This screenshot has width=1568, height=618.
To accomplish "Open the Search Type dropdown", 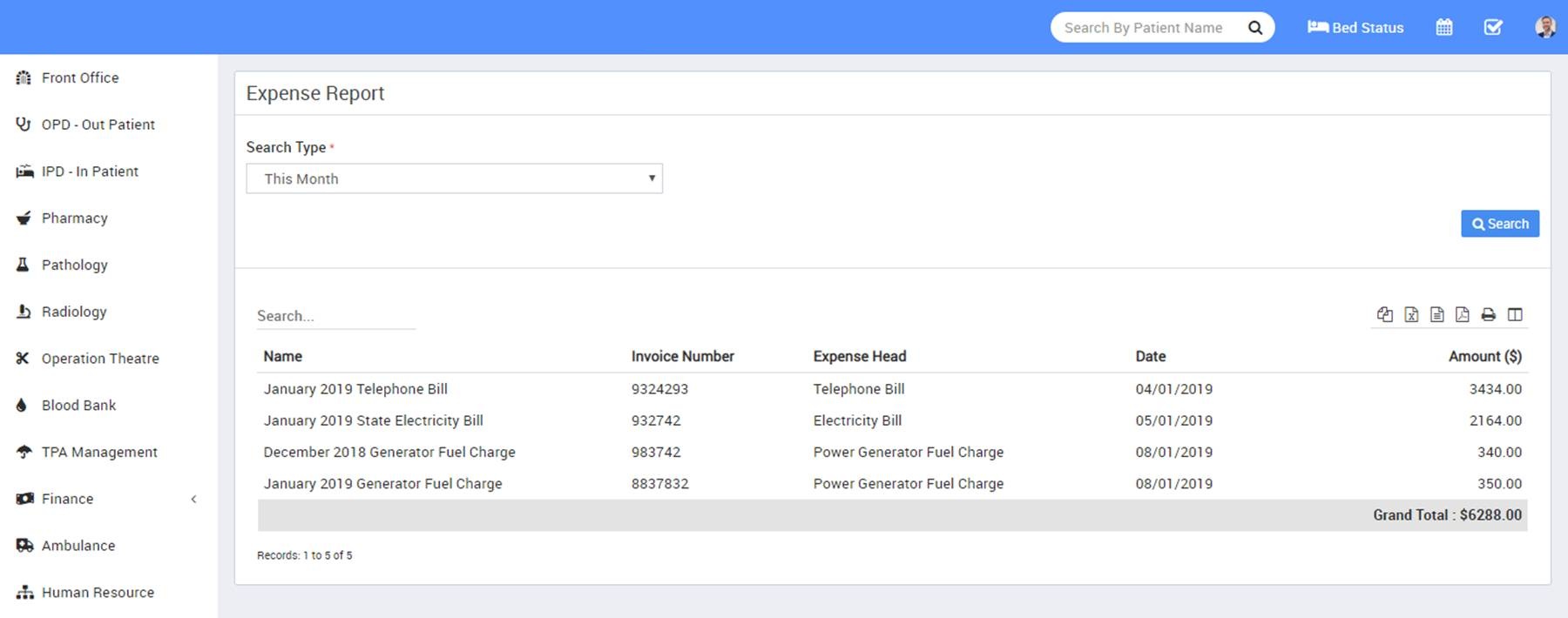I will tap(454, 178).
